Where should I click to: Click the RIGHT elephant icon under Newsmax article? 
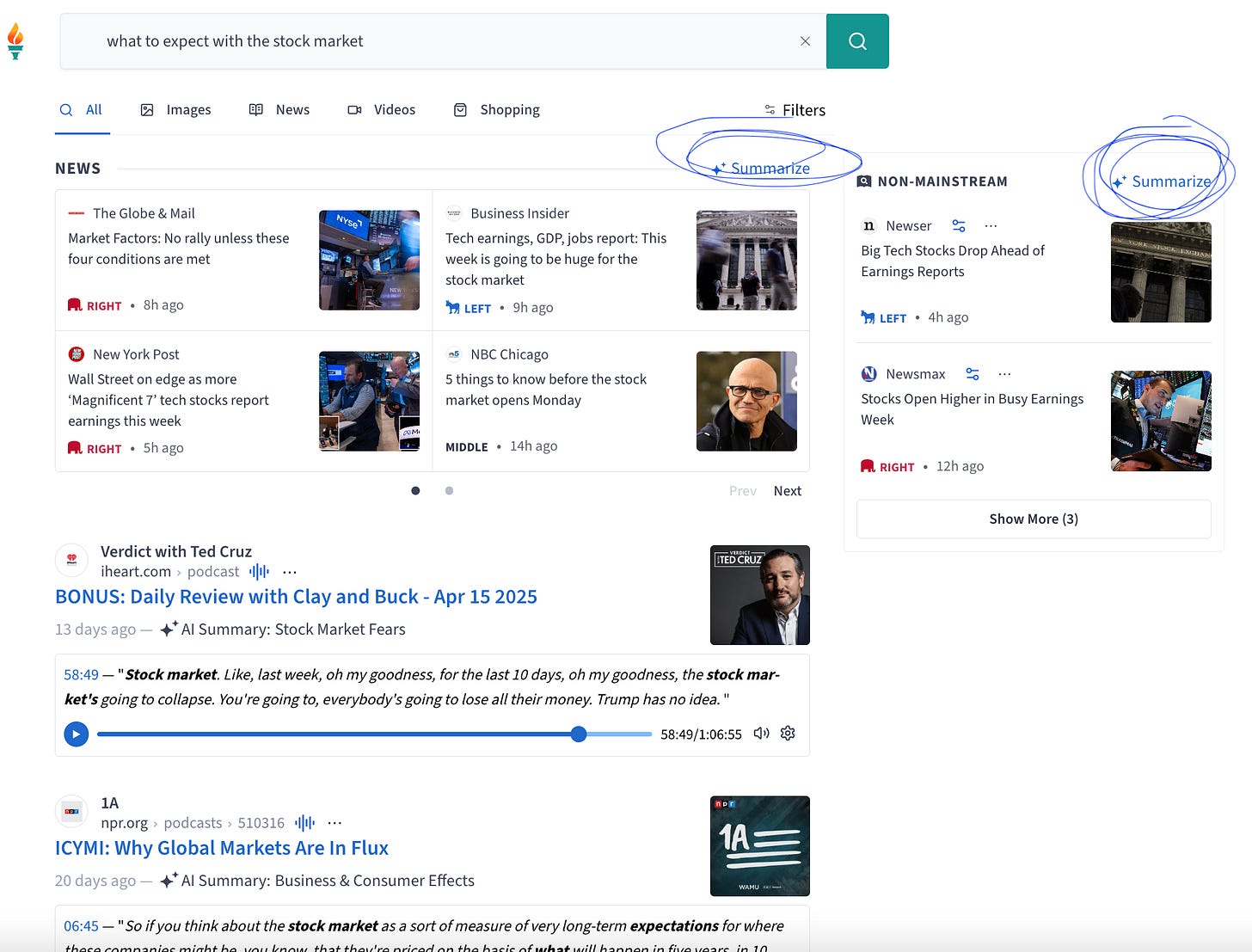tap(868, 466)
